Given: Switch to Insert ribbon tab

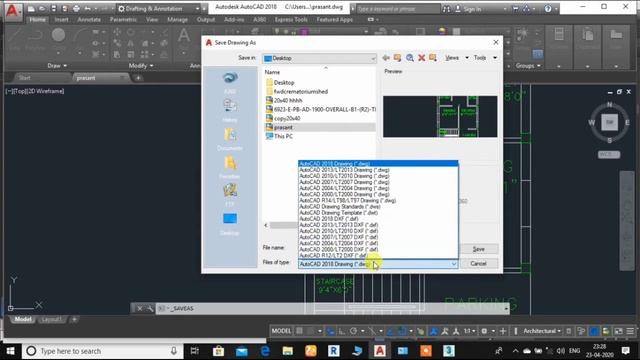Looking at the screenshot, I should point(61,19).
